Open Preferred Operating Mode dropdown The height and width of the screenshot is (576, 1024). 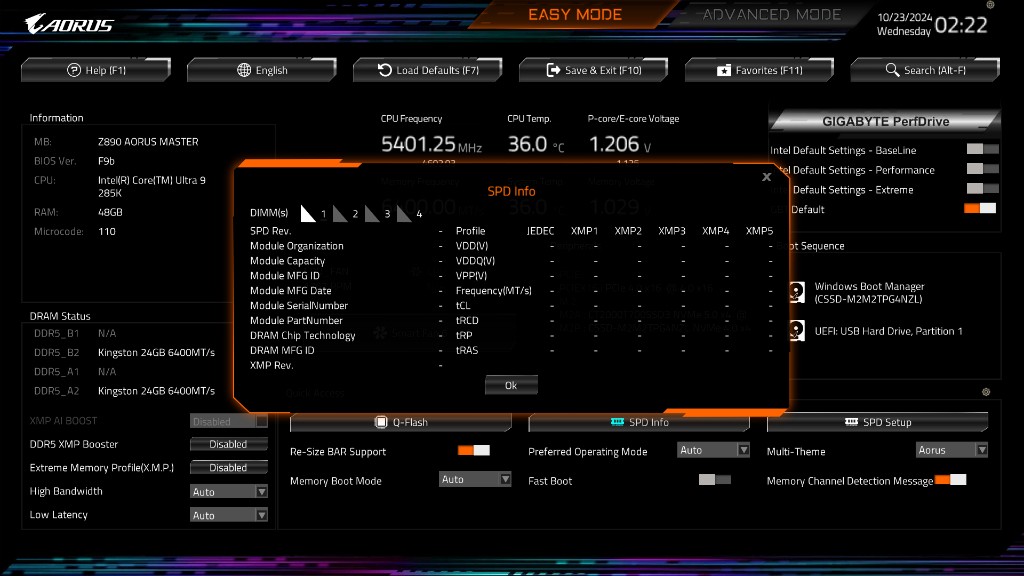click(713, 451)
